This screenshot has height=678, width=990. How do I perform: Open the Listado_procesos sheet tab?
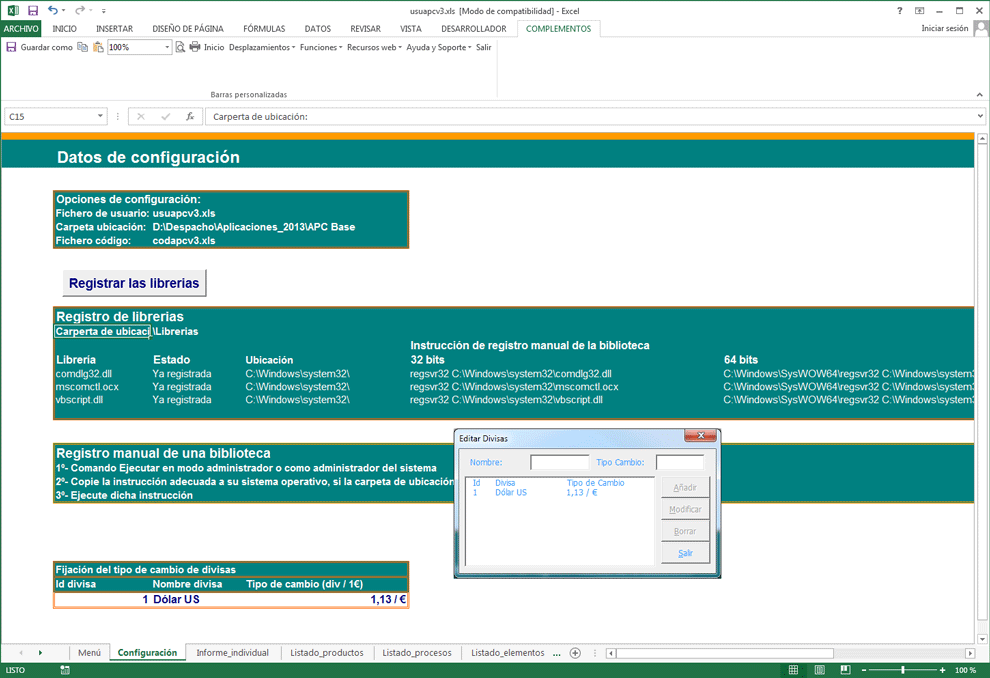pyautogui.click(x=417, y=653)
